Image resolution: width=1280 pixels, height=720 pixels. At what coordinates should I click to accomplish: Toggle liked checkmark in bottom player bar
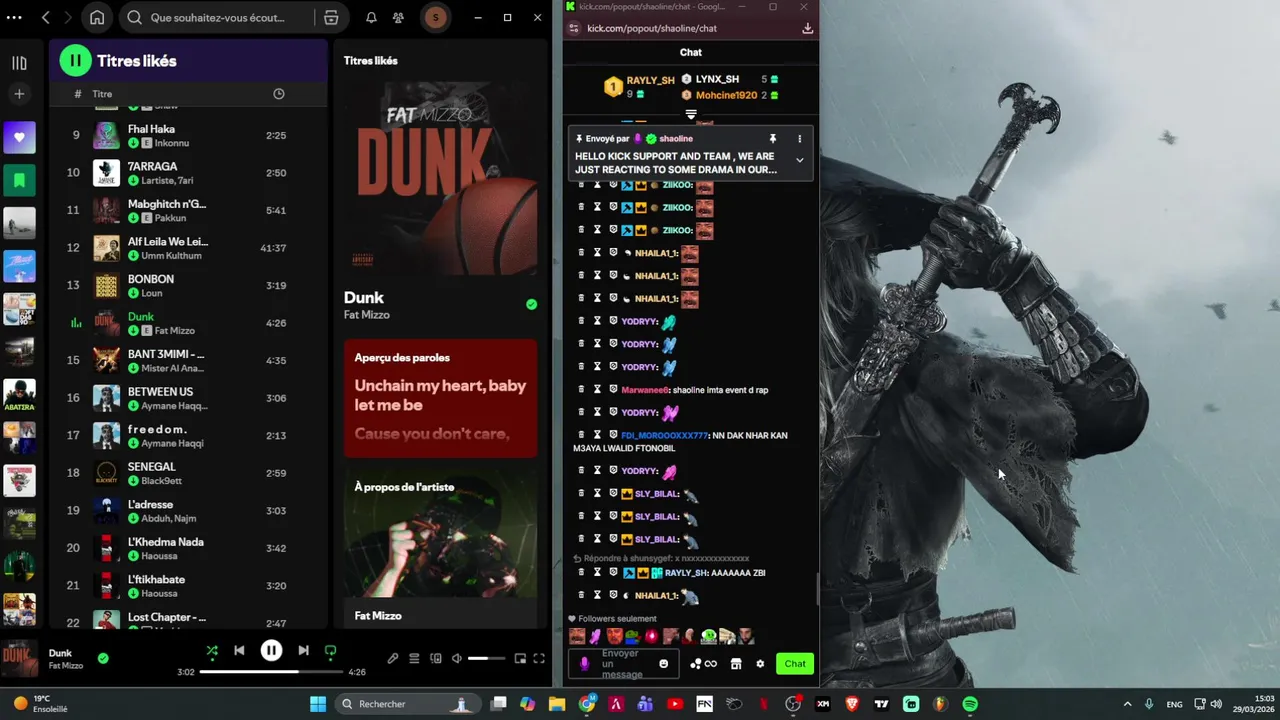103,658
